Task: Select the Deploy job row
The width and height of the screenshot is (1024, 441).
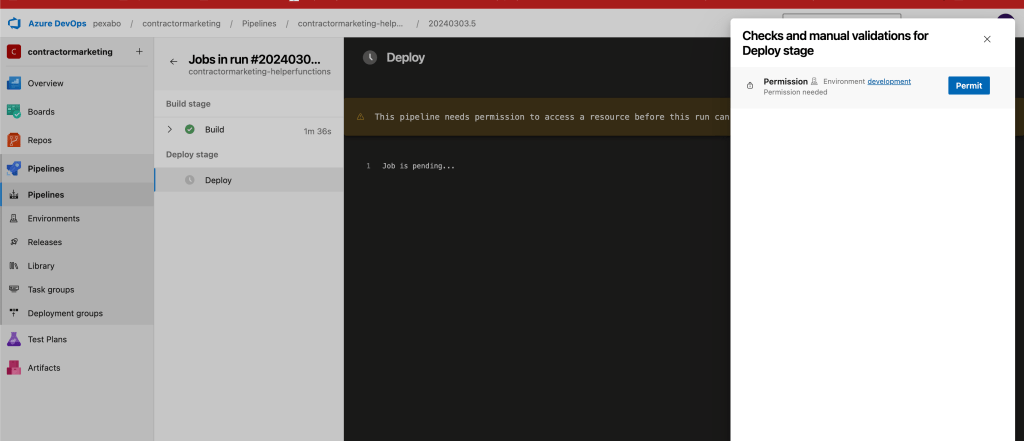Action: pos(249,180)
